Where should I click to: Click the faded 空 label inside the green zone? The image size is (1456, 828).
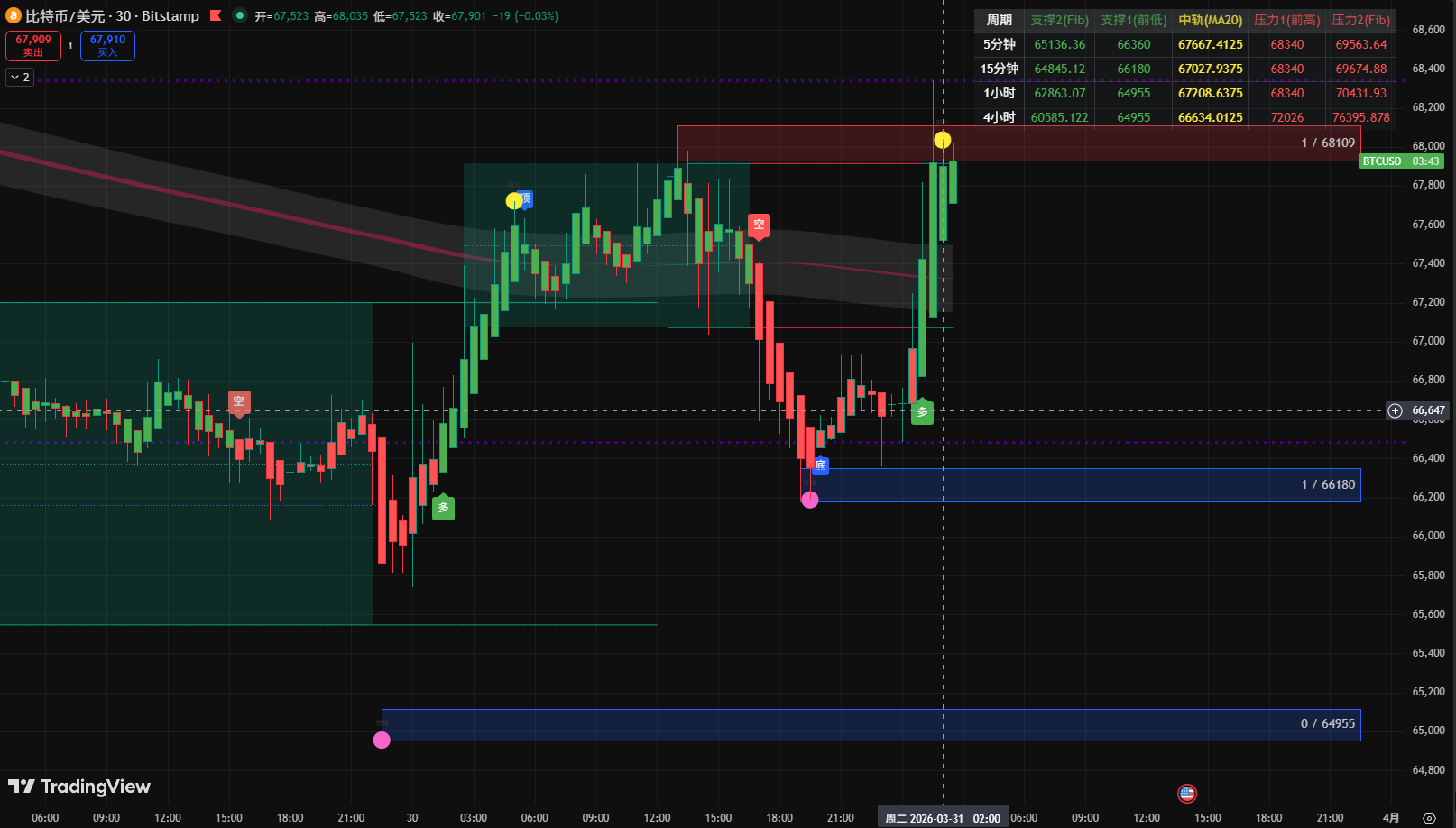[x=239, y=402]
